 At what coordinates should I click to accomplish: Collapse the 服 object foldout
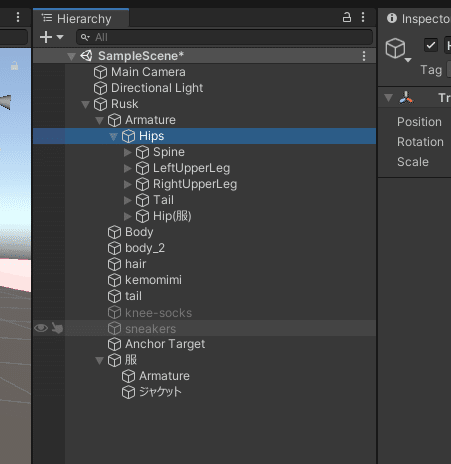tap(99, 360)
